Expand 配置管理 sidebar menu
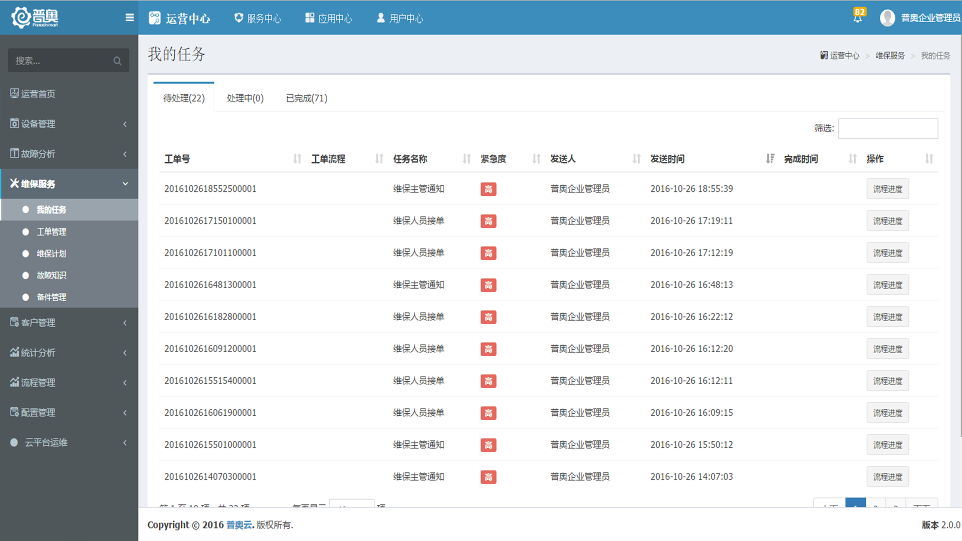 pyautogui.click(x=69, y=413)
